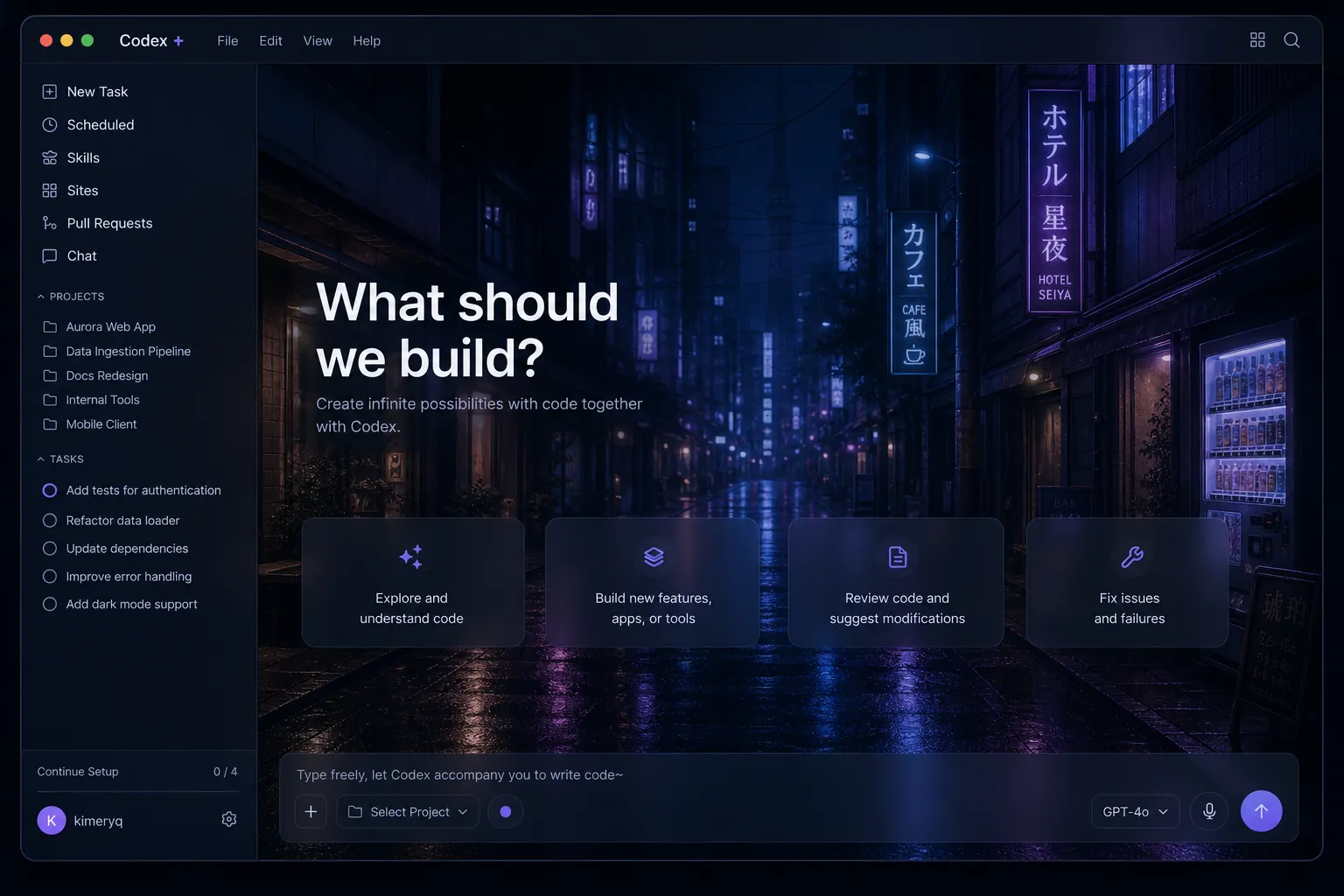Open search with the magnifier icon
This screenshot has width=1344, height=896.
coord(1291,40)
